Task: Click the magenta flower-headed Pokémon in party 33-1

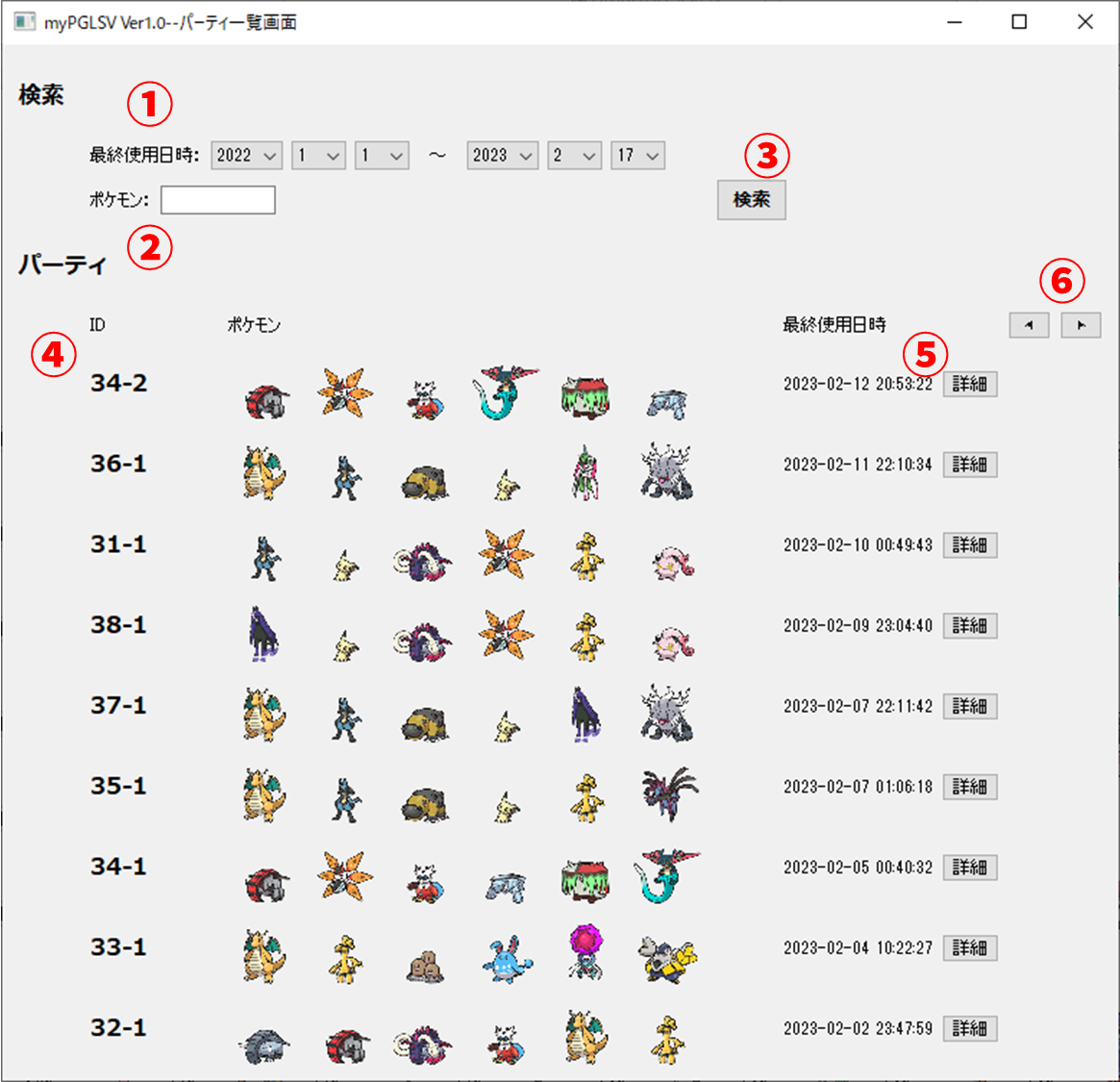Action: click(585, 953)
